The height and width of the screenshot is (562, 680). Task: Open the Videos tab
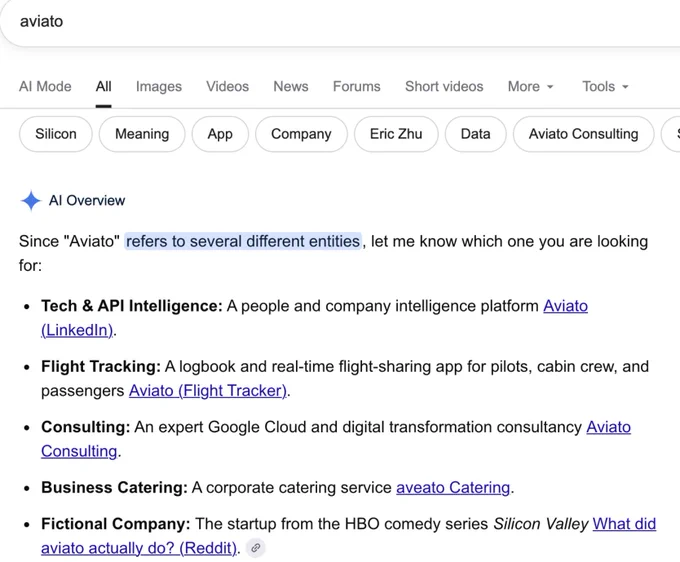pyautogui.click(x=227, y=86)
